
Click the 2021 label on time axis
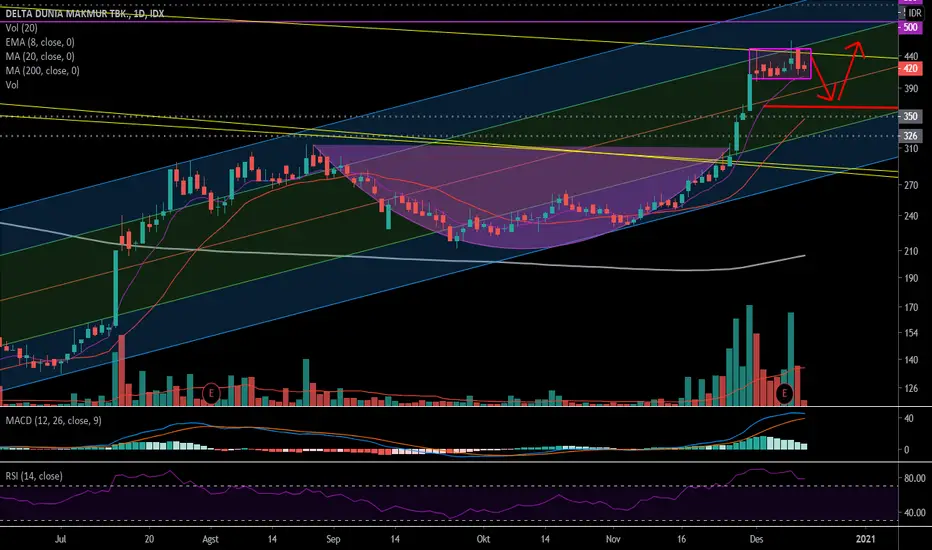(865, 539)
